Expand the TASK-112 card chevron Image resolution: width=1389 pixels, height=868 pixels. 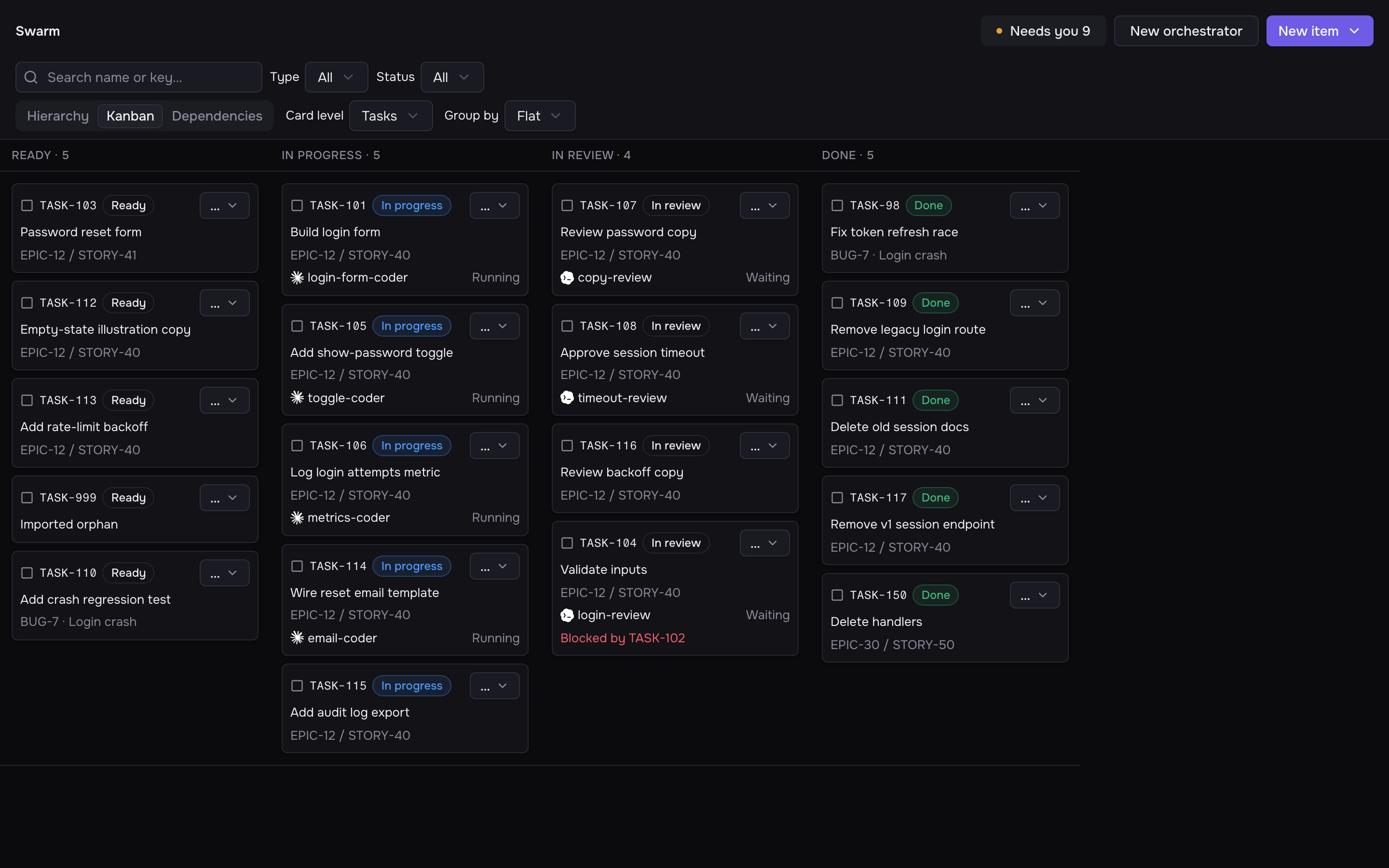pos(233,303)
